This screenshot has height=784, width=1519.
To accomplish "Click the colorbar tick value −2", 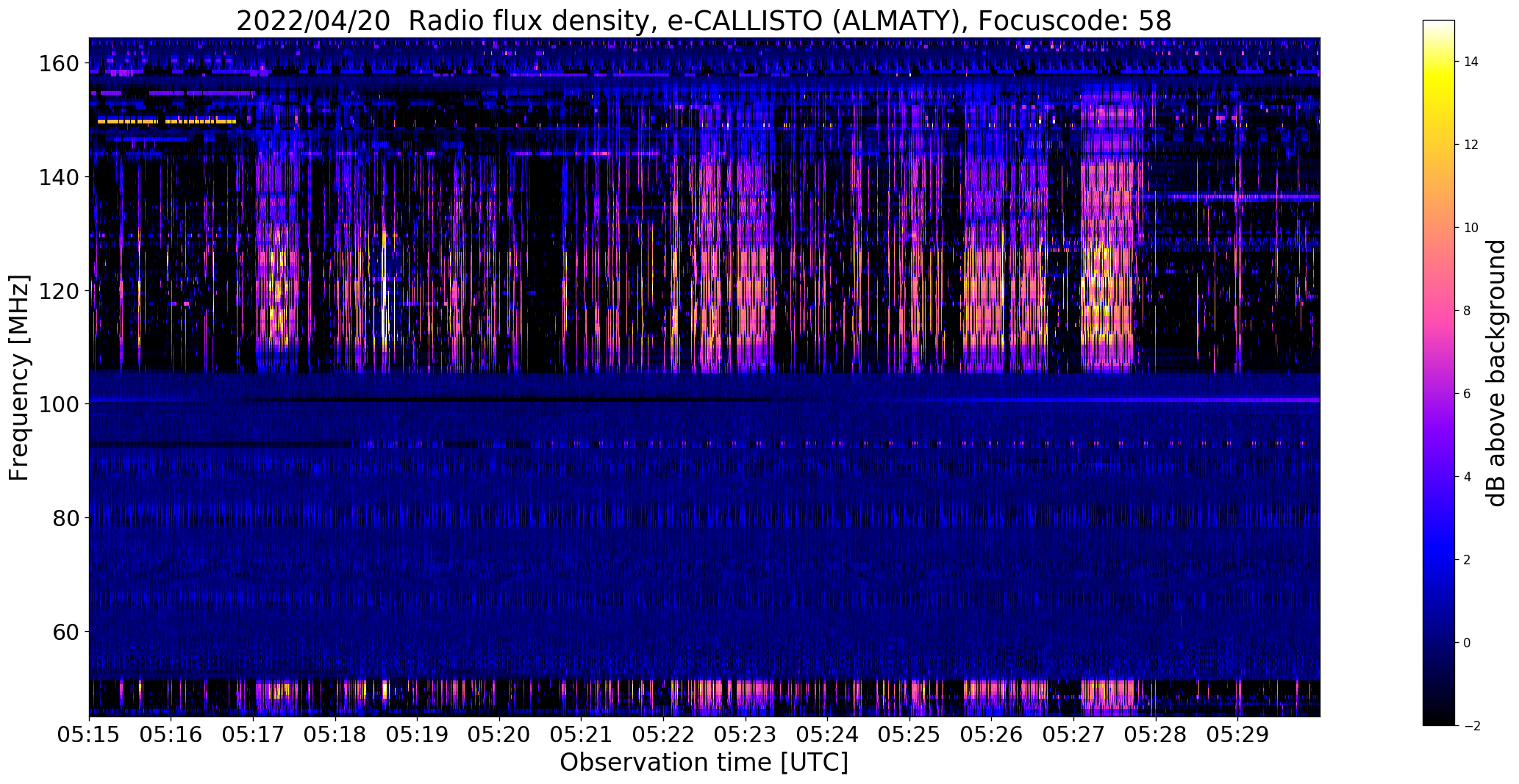I will [1471, 726].
